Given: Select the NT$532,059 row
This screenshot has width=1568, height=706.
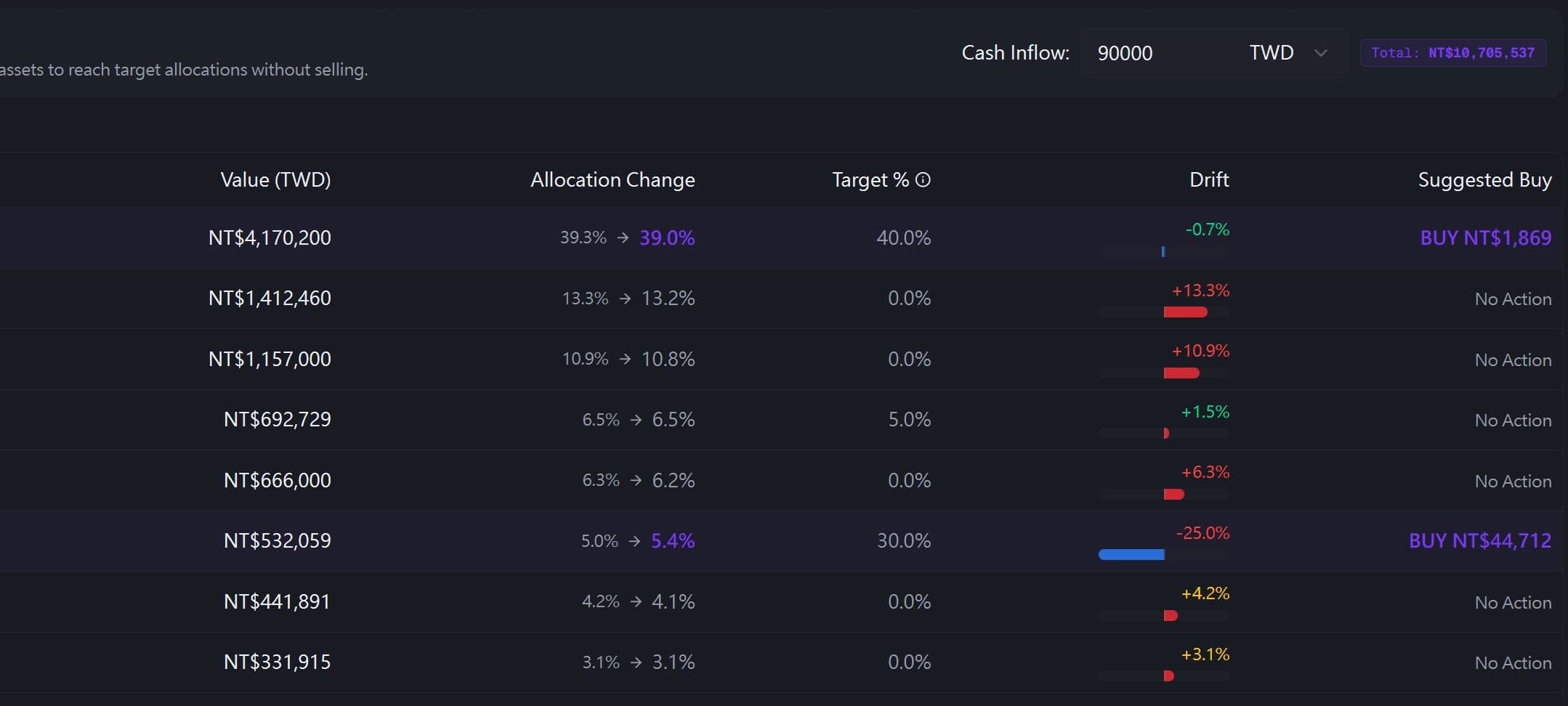Looking at the screenshot, I should (x=781, y=541).
